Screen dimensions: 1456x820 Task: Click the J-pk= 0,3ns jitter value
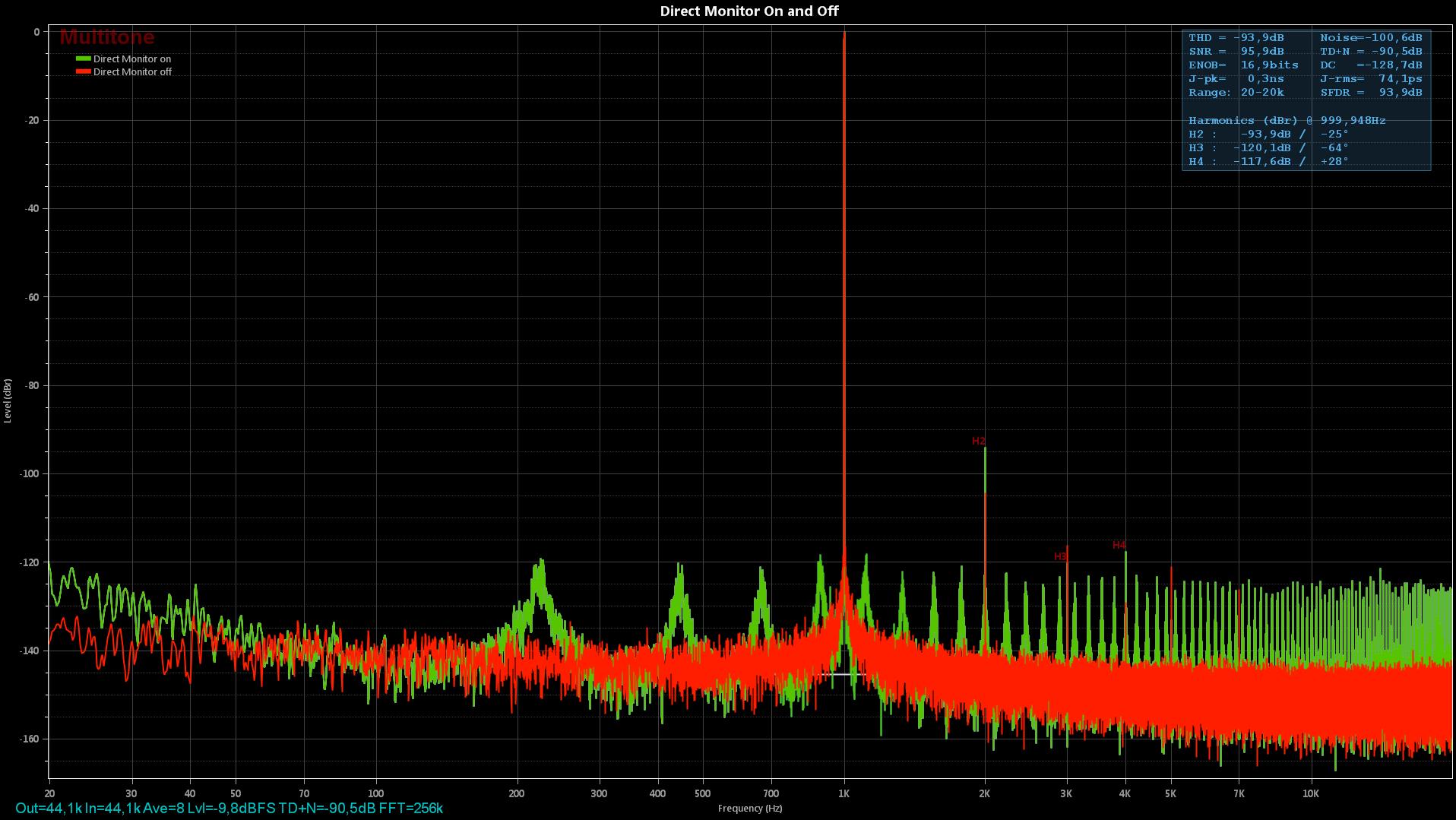(x=1236, y=78)
